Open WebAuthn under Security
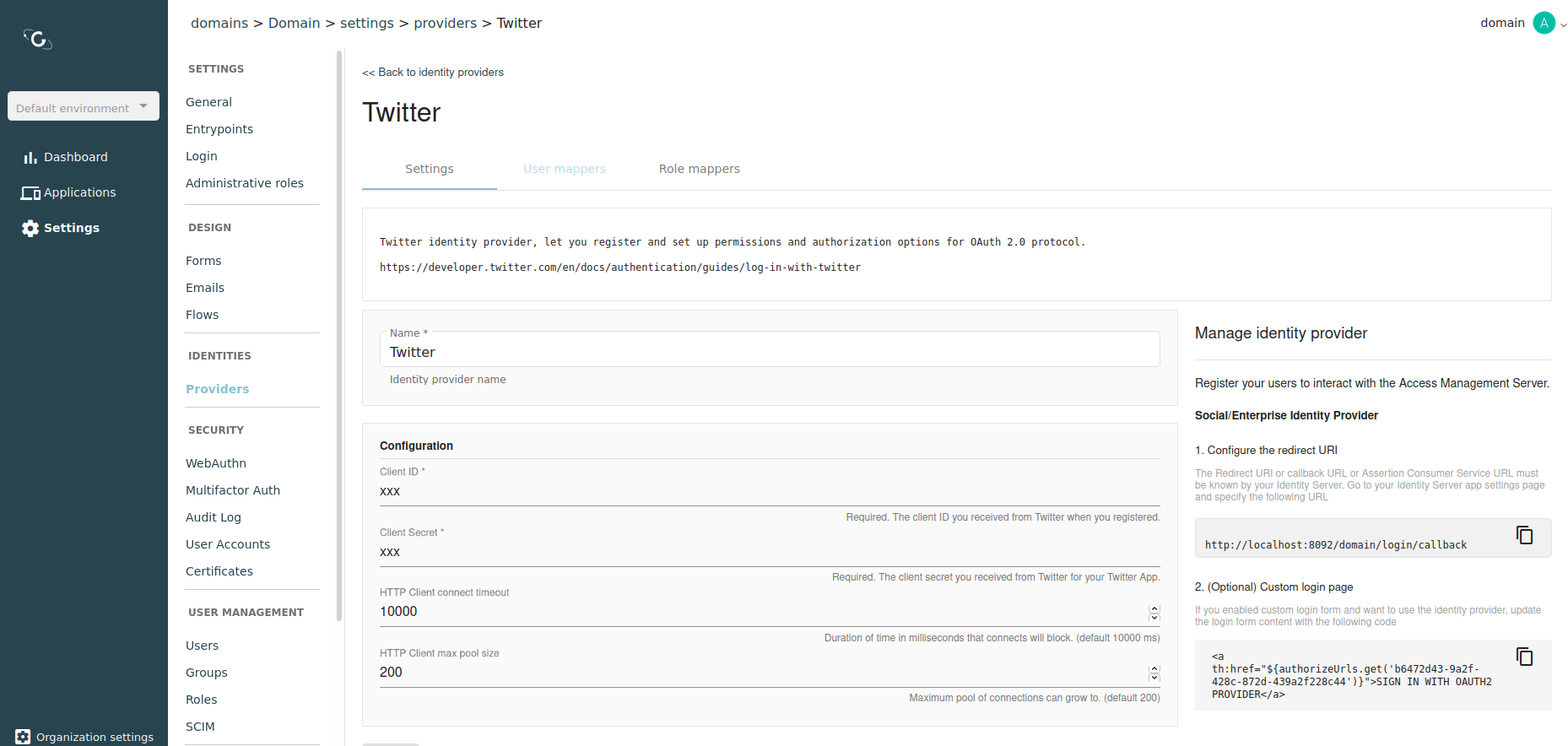 tap(216, 463)
